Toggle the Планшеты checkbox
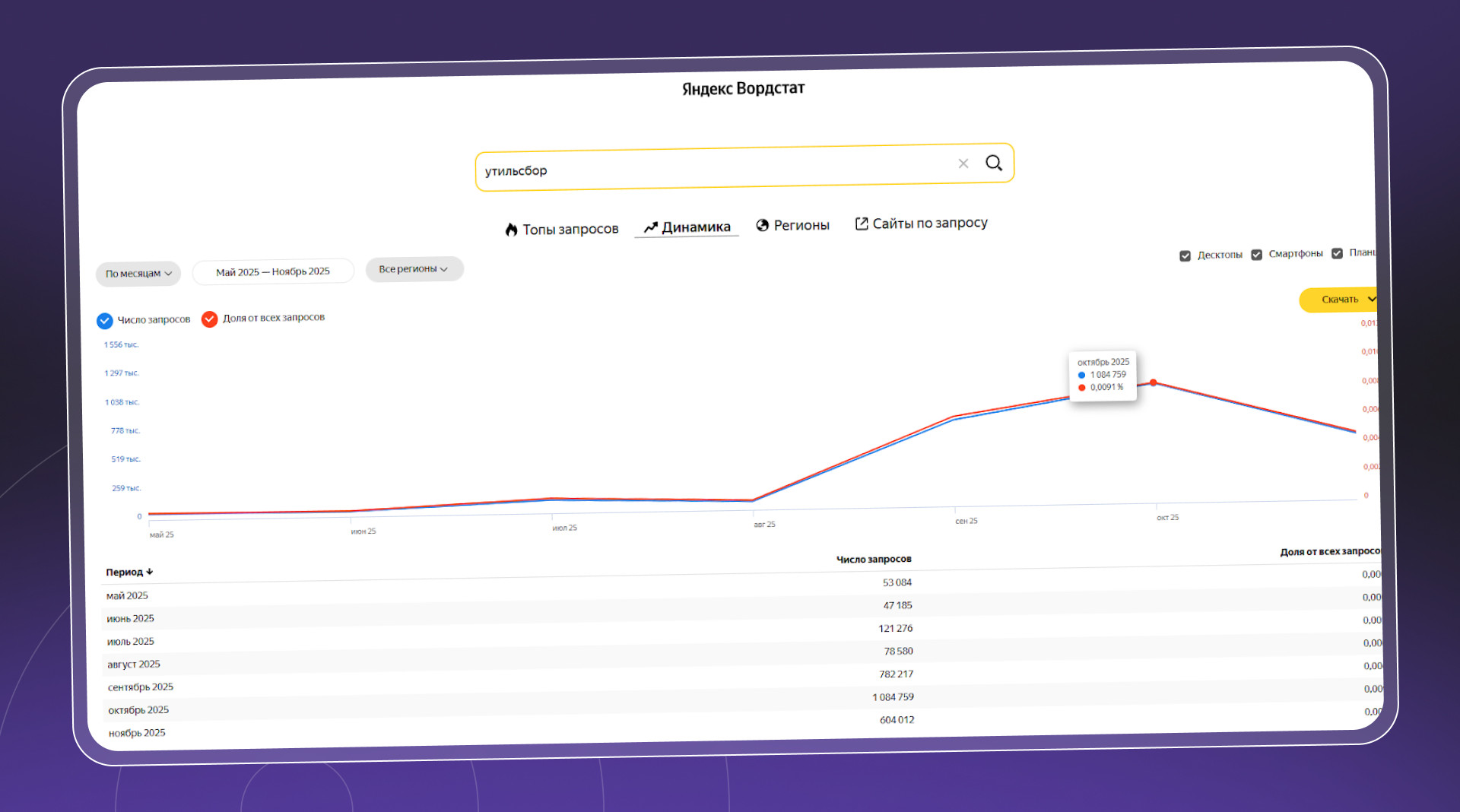Viewport: 1460px width, 812px height. (x=1337, y=253)
